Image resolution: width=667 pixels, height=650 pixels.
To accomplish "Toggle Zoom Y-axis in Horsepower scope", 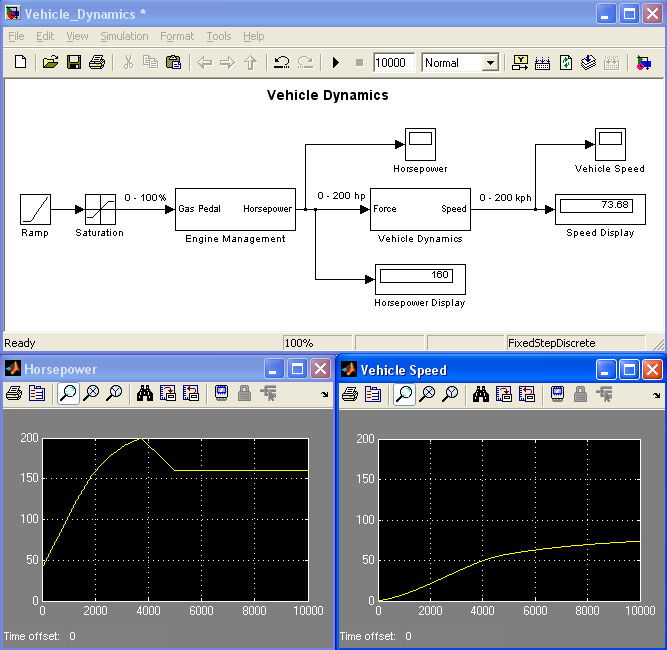I will tap(114, 393).
